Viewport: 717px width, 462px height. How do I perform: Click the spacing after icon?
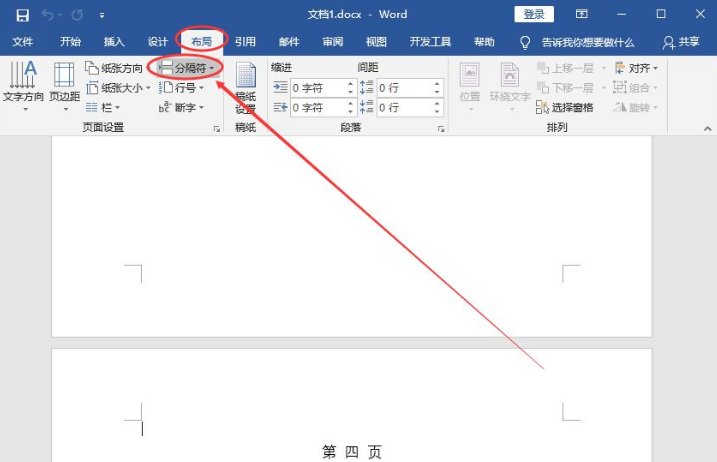coord(366,107)
